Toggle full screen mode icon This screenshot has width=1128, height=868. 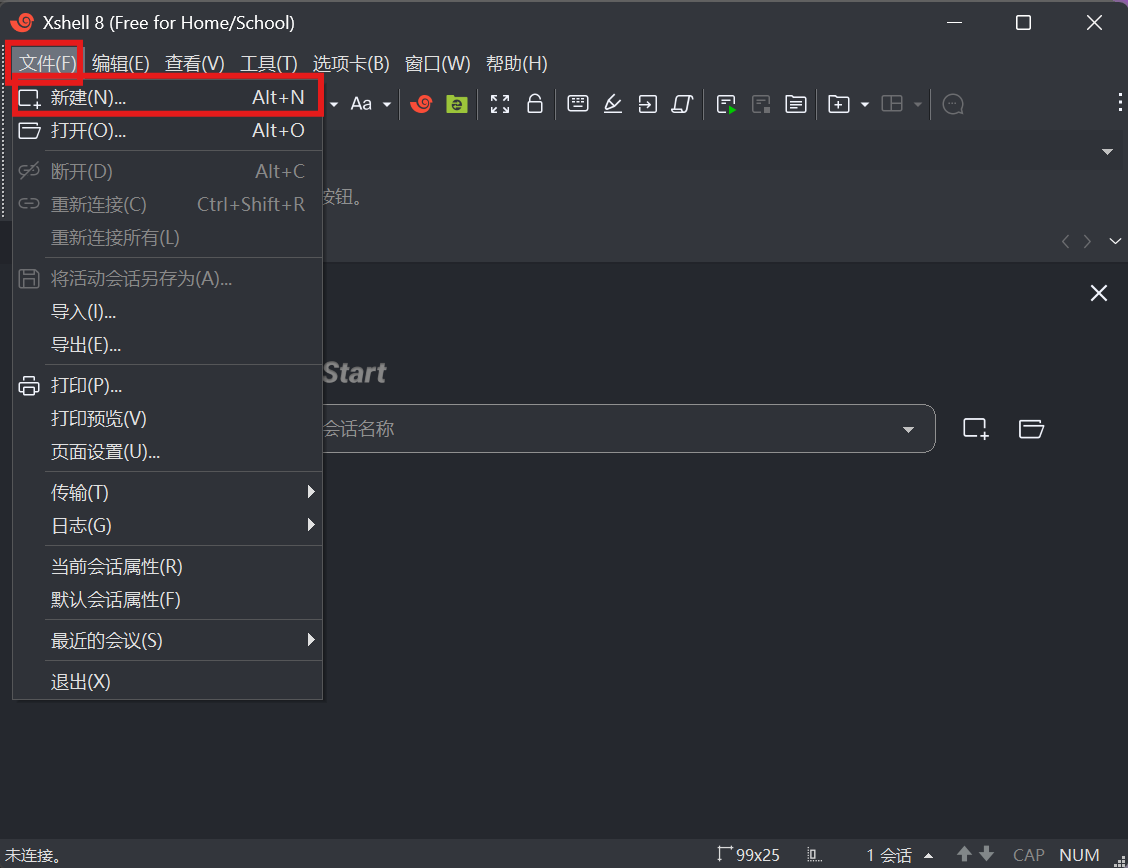(x=500, y=104)
